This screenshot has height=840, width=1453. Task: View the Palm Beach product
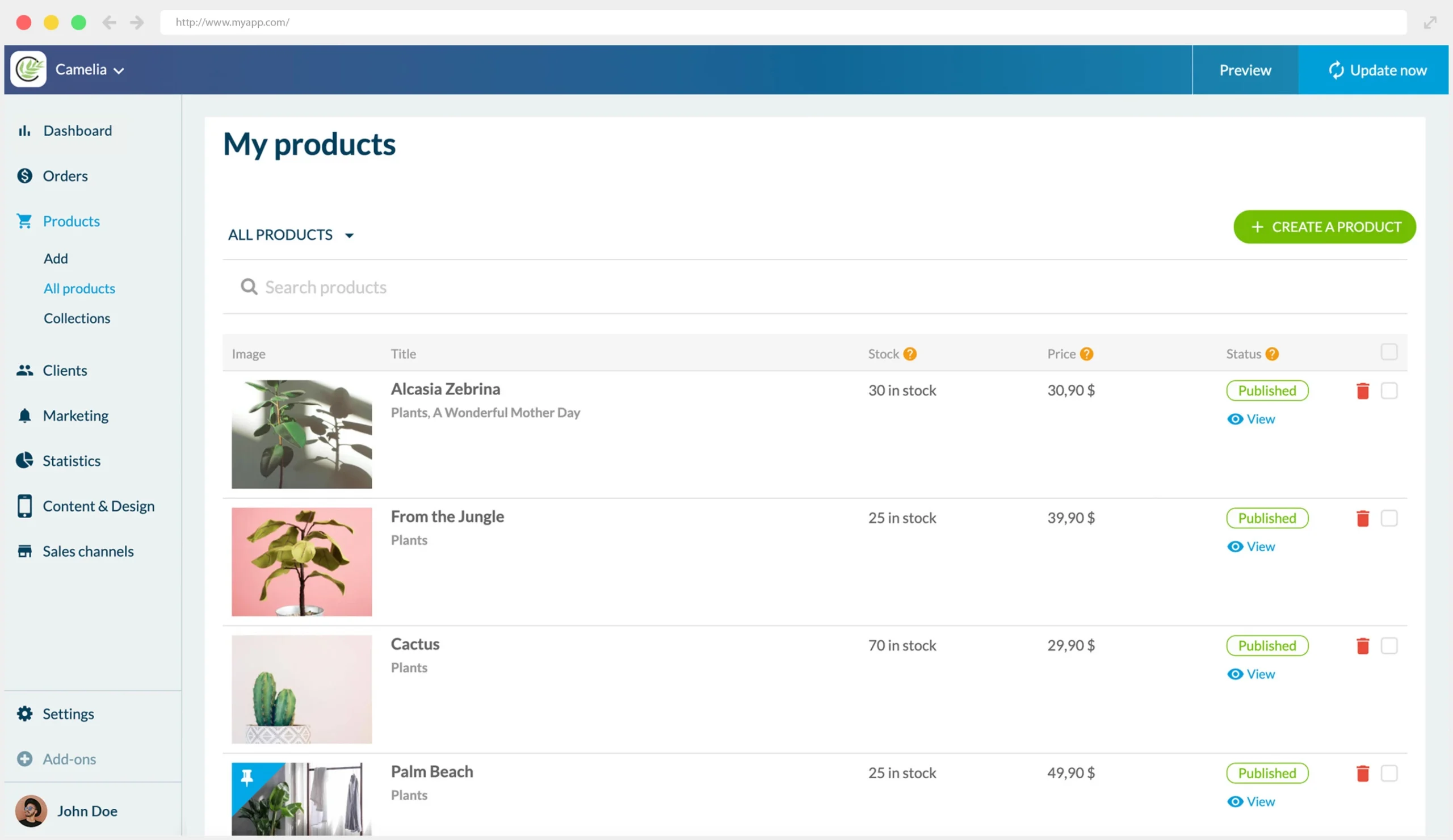tap(1250, 801)
